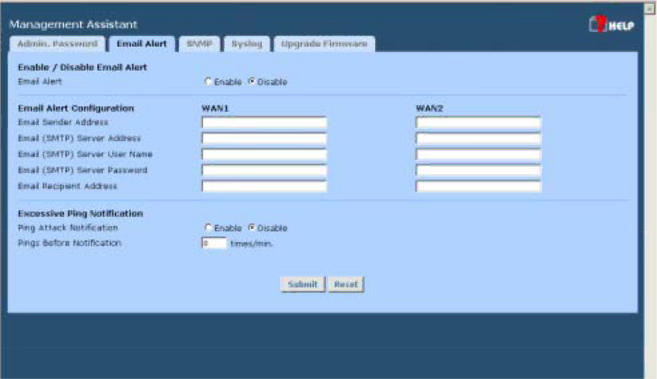
Task: Click WAN2 Email Recipient Address field
Action: [x=478, y=186]
